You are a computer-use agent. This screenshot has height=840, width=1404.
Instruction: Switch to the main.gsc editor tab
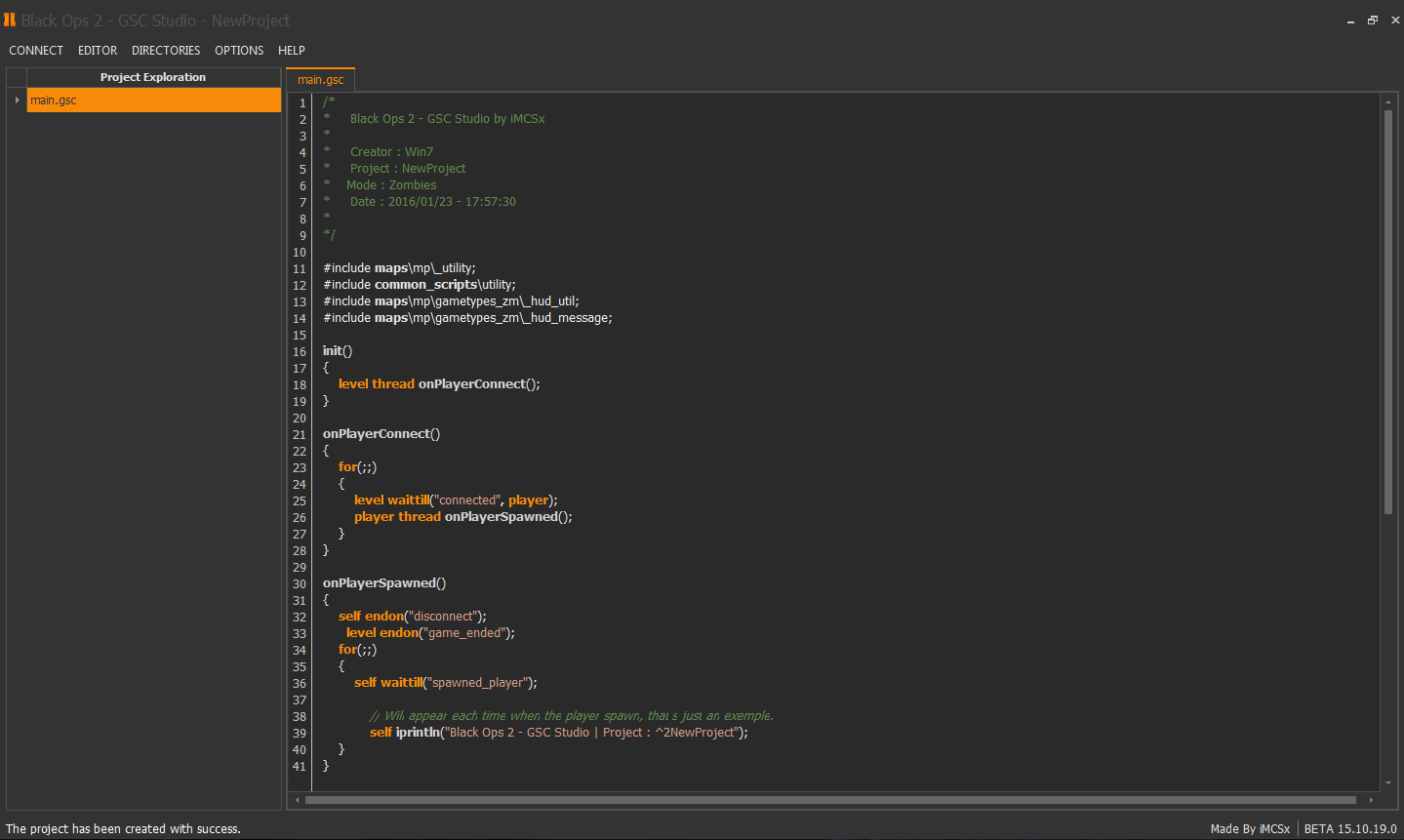(321, 80)
